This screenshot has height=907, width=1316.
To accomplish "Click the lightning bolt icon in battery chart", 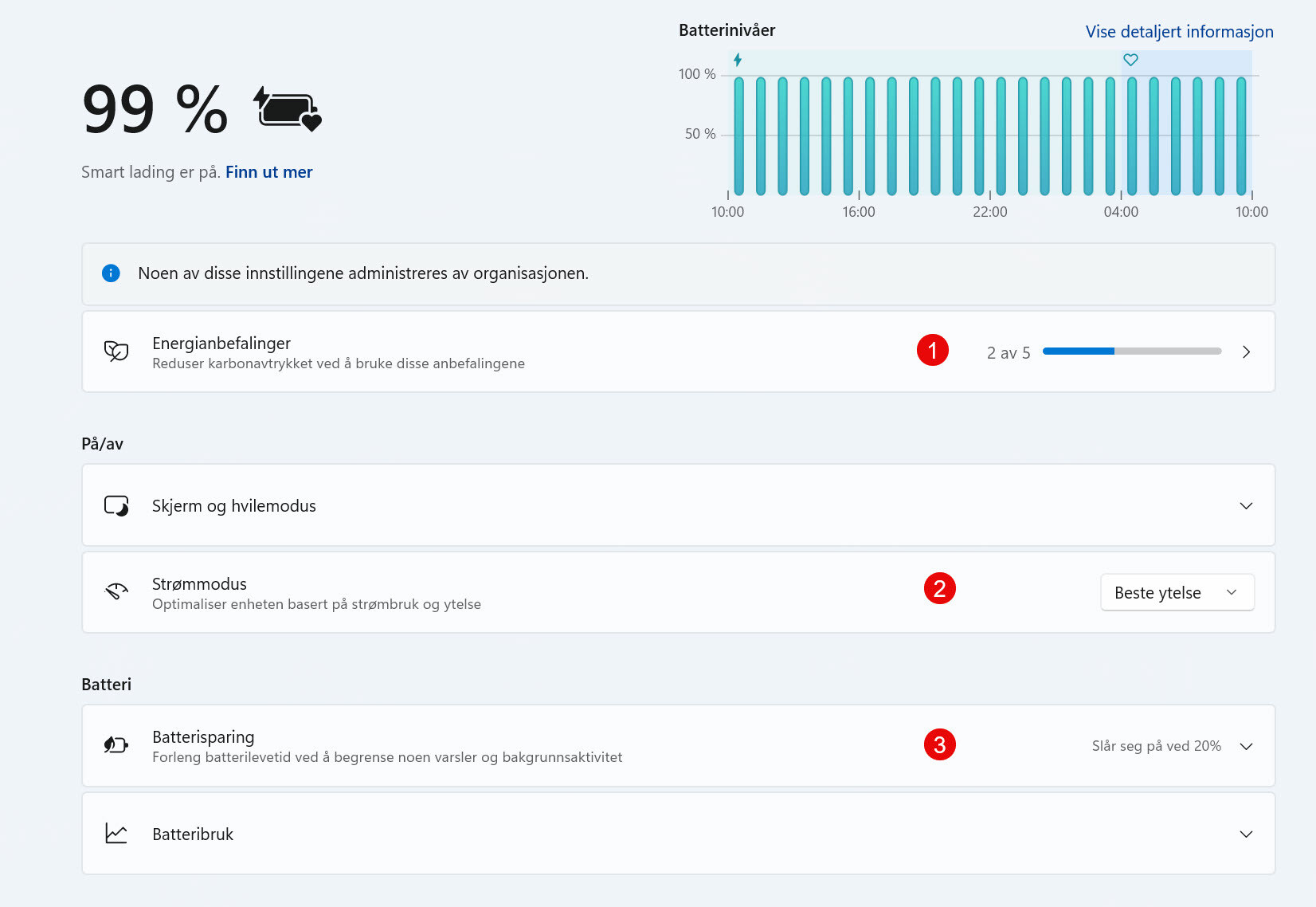I will click(738, 60).
